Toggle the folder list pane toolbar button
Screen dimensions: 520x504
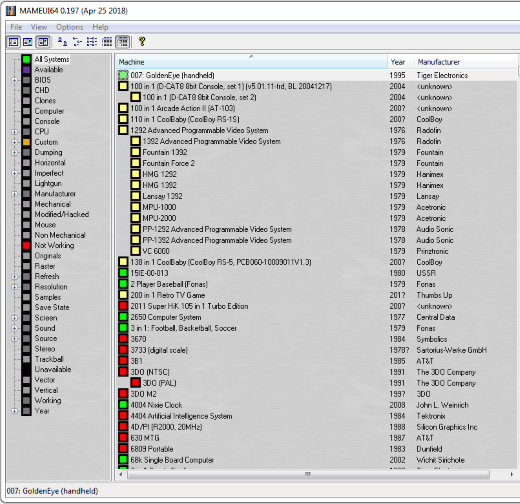click(14, 42)
